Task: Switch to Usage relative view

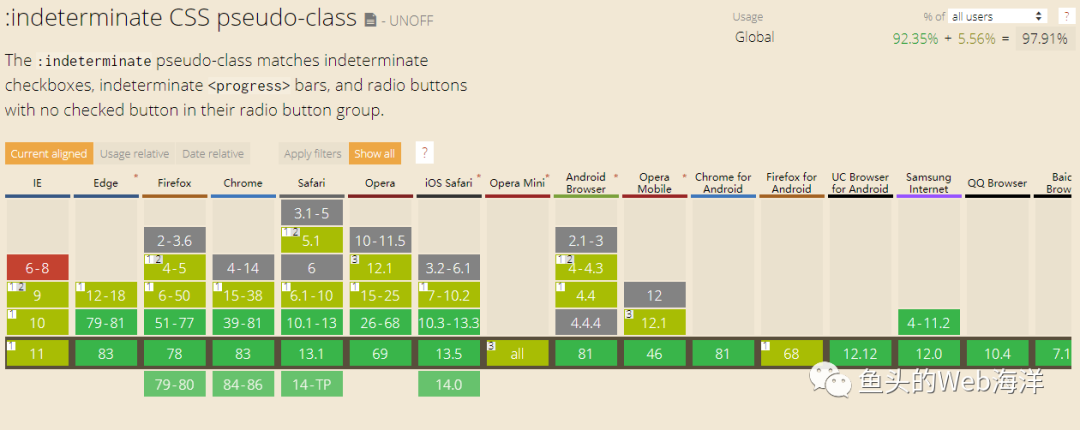Action: (x=135, y=154)
